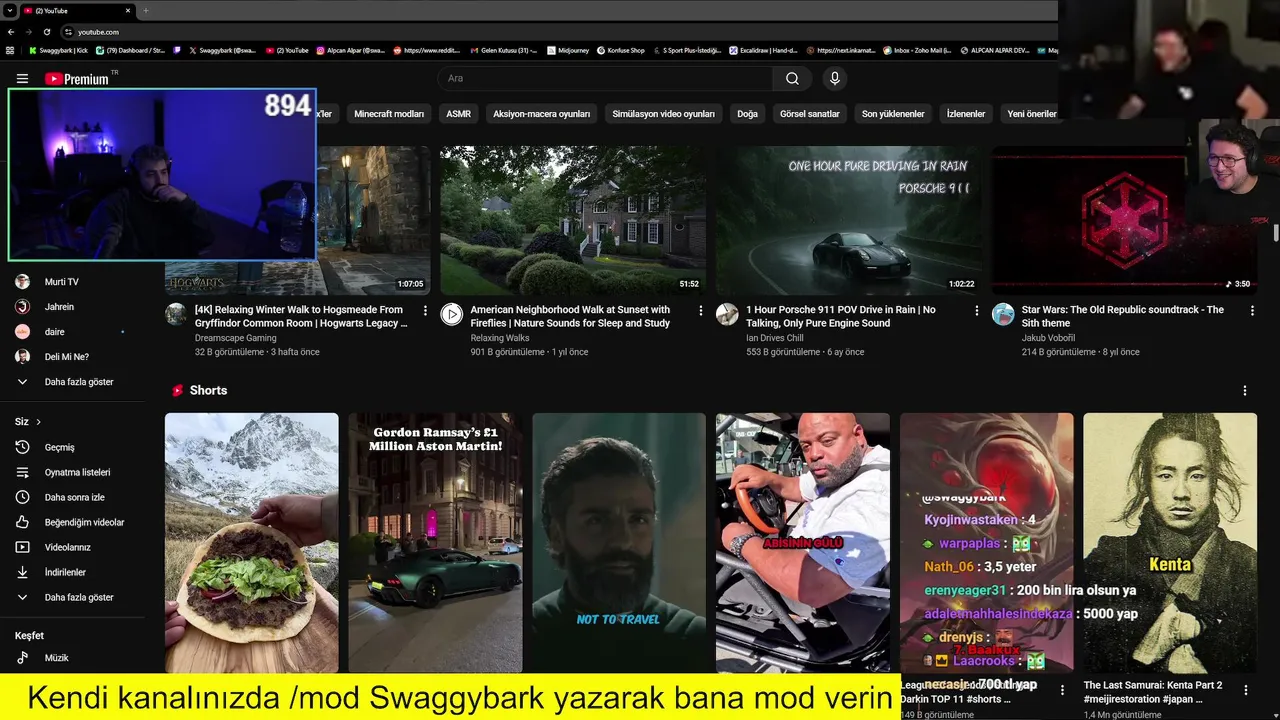Open the 'Gelen Kutusu' Gmail bookmark
1280x720 pixels.
click(503, 50)
